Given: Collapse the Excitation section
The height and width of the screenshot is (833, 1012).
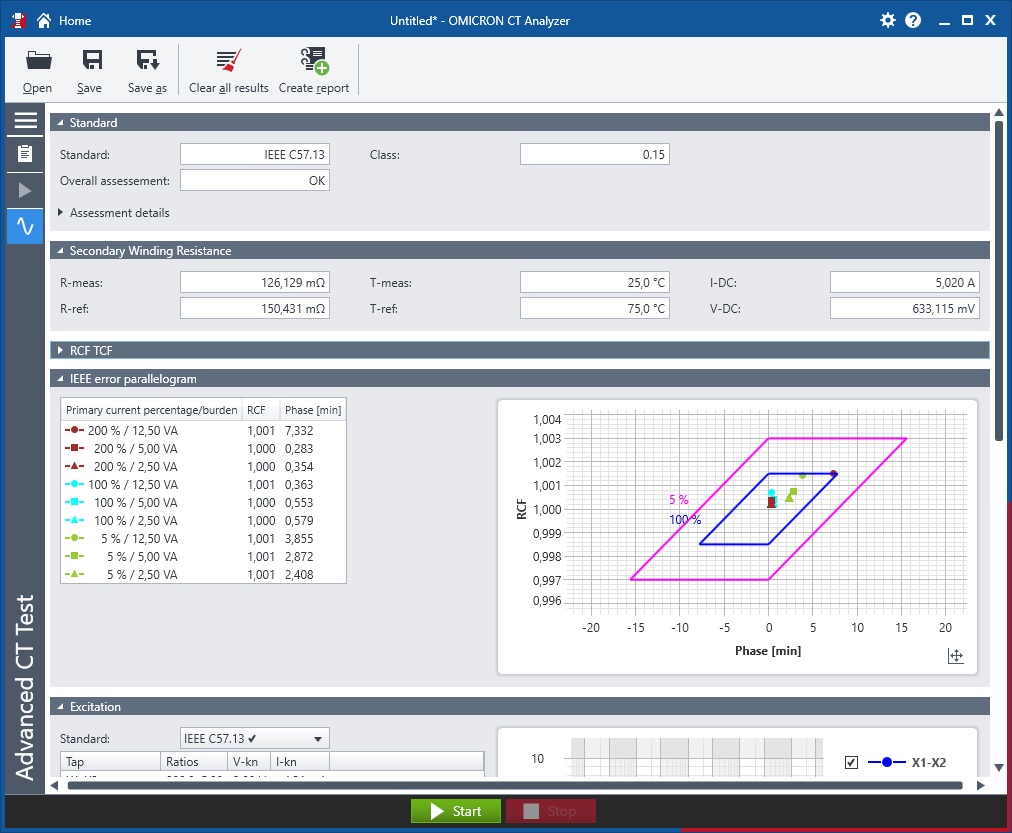Looking at the screenshot, I should [x=61, y=707].
